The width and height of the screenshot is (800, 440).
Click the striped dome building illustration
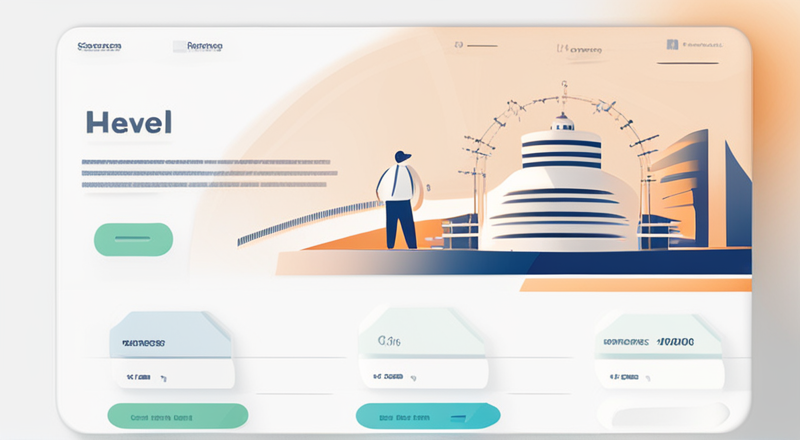pos(560,186)
